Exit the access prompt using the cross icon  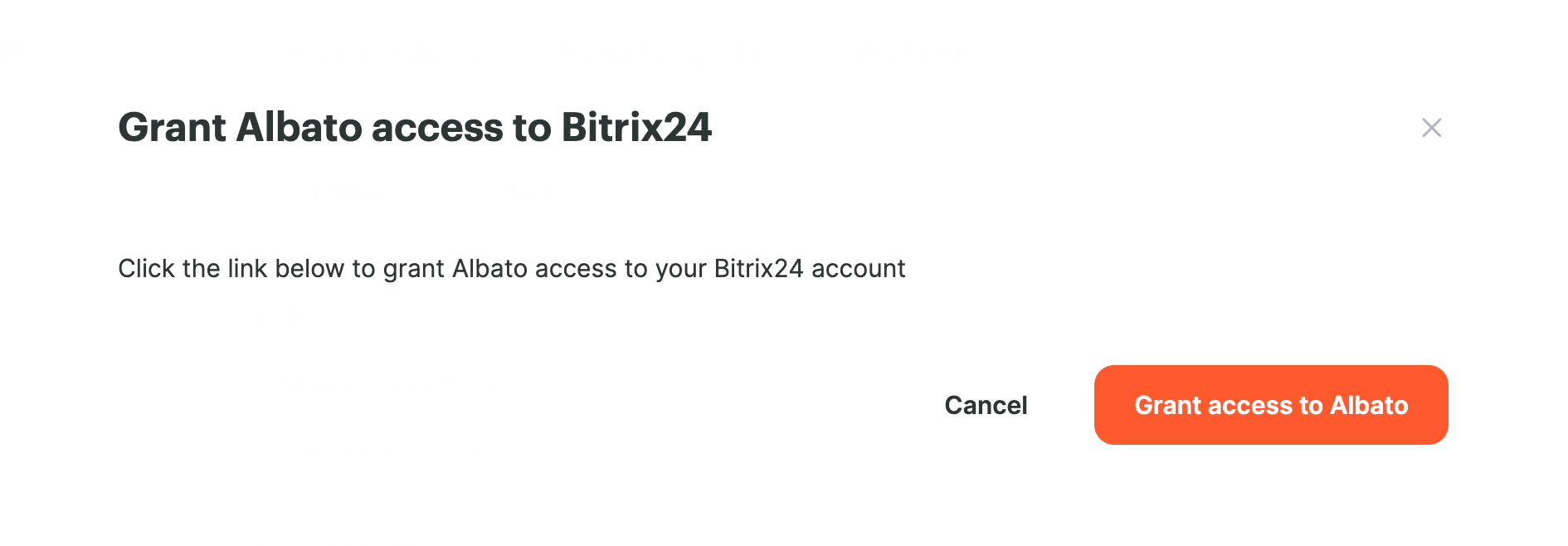click(1431, 128)
